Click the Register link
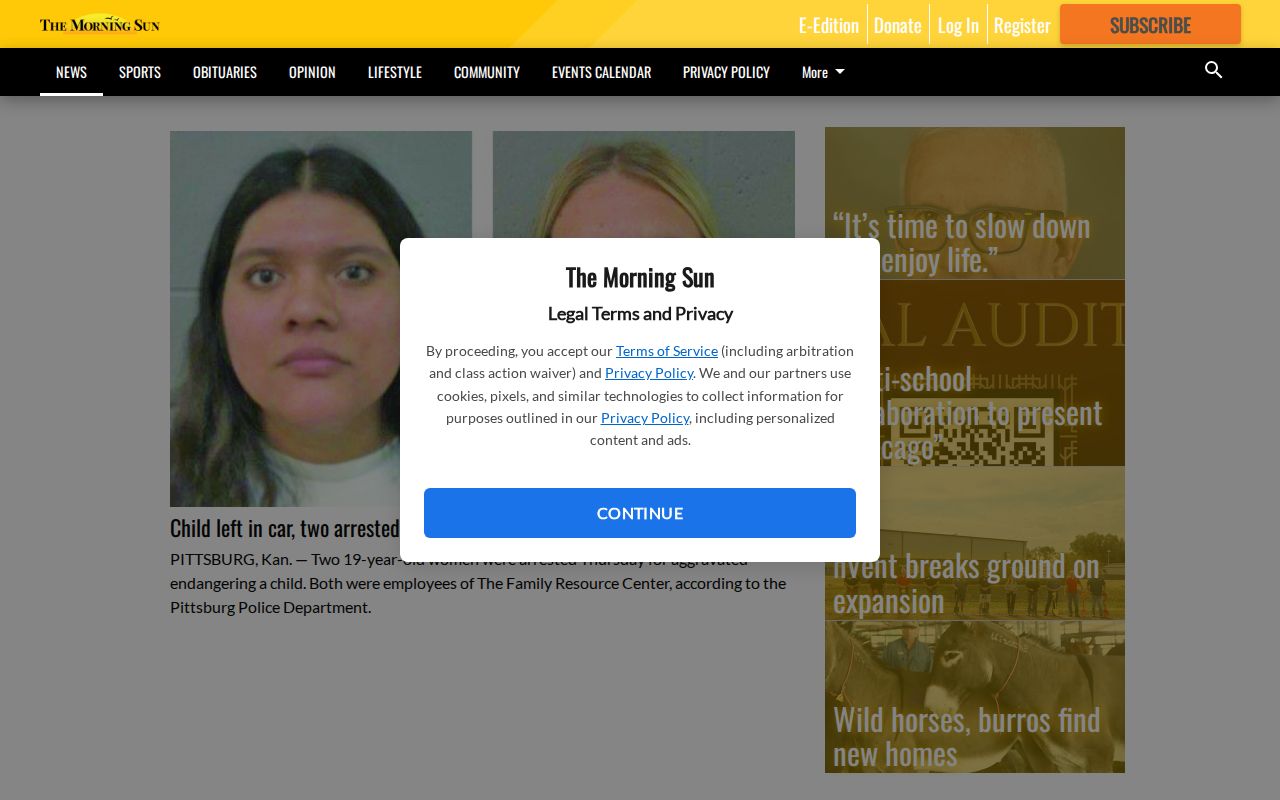 [x=1022, y=25]
